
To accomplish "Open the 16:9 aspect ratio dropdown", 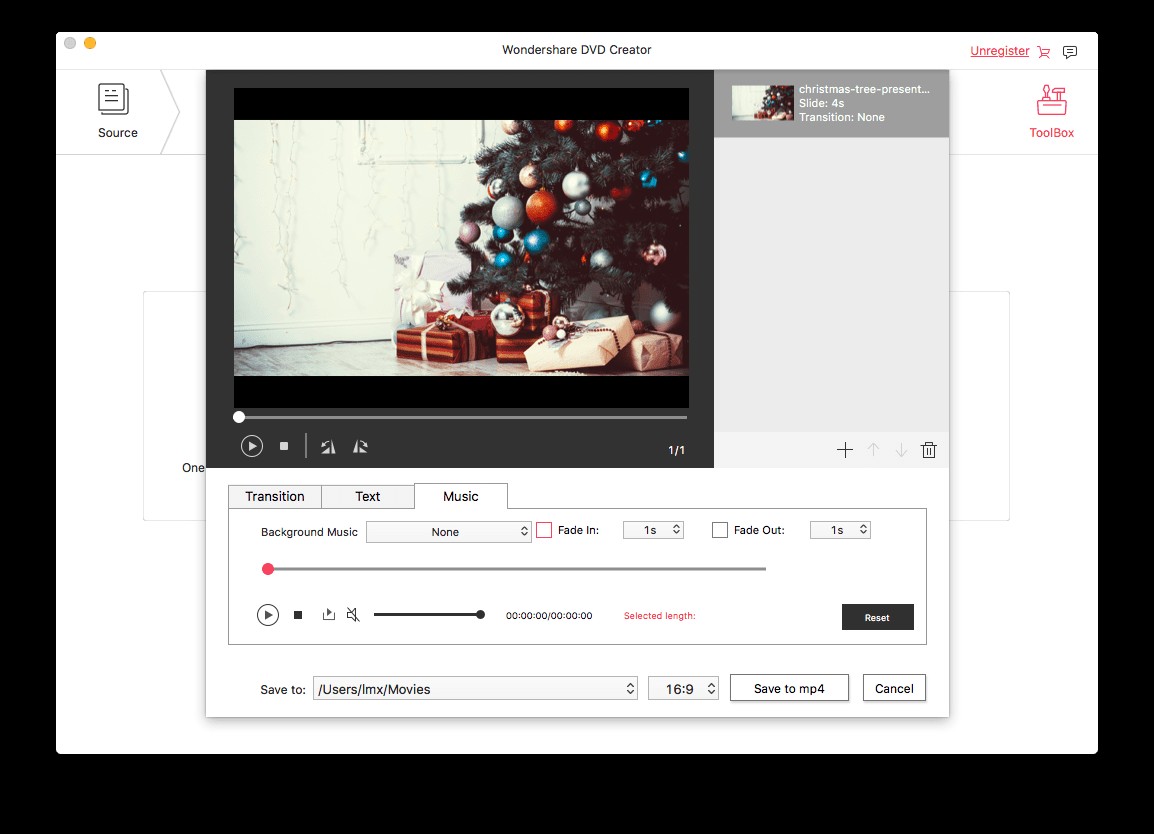I will click(x=683, y=688).
